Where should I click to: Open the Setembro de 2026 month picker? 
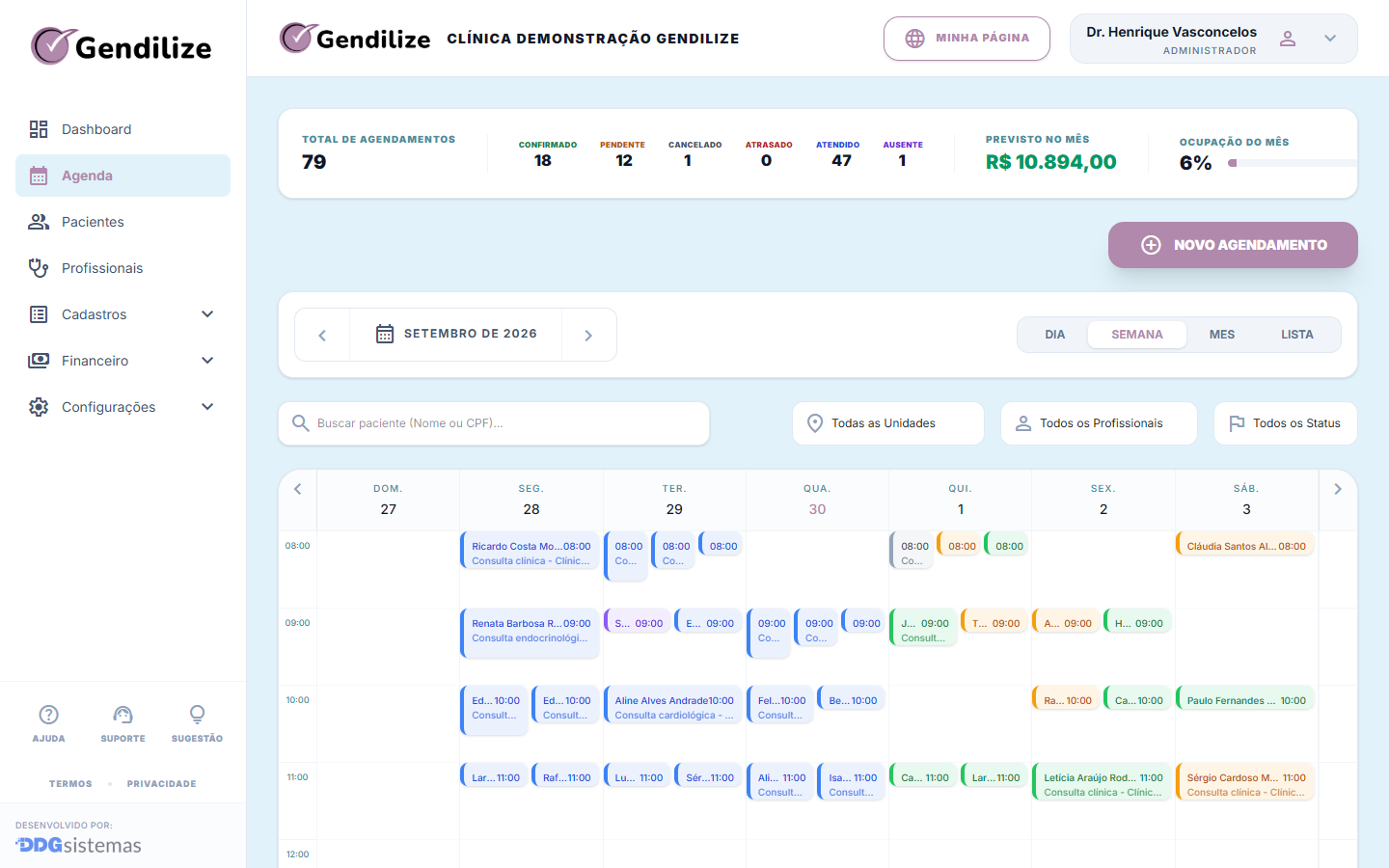[x=455, y=335]
